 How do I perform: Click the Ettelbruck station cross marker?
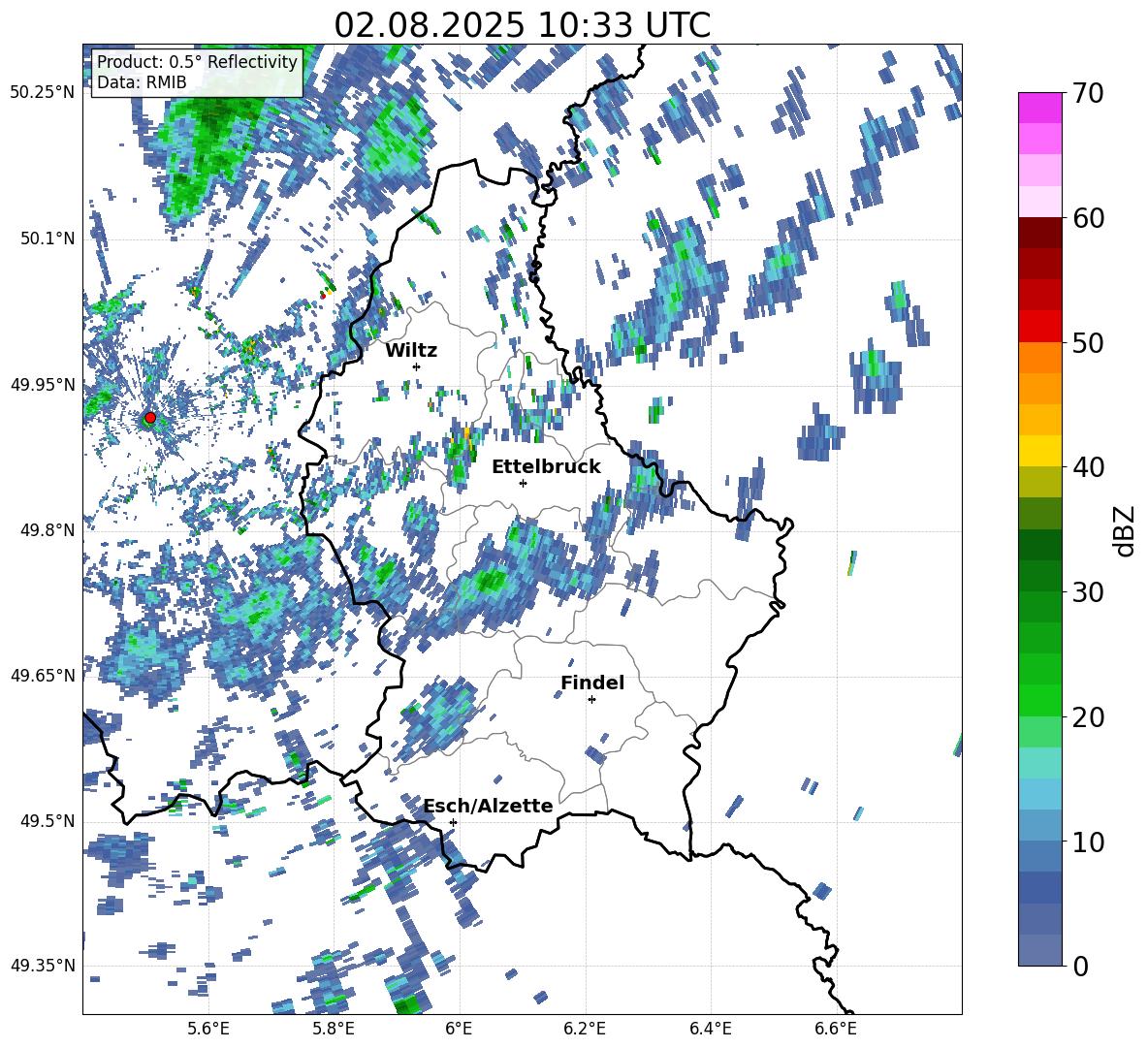[x=523, y=483]
